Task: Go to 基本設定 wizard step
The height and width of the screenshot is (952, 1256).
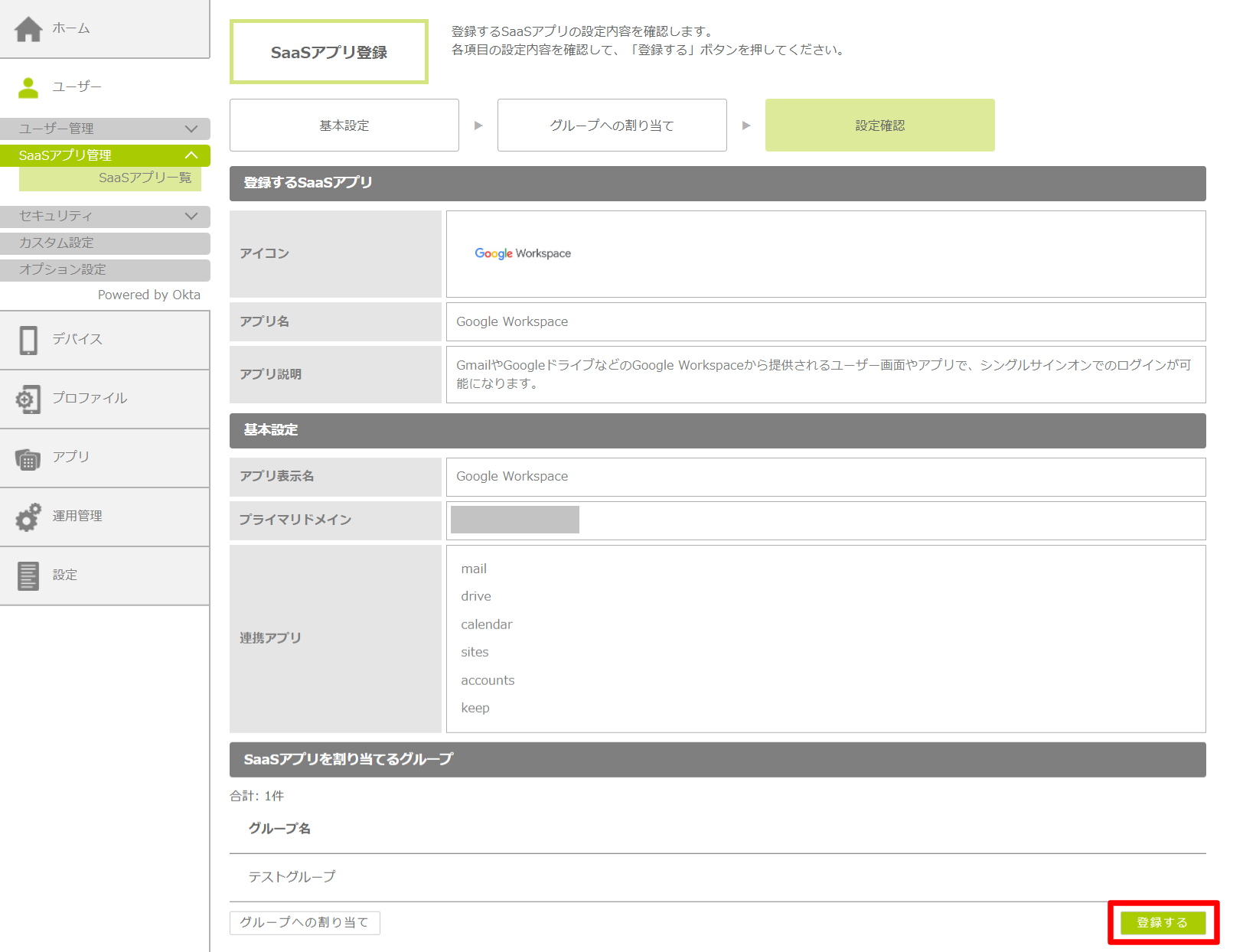Action: click(344, 126)
